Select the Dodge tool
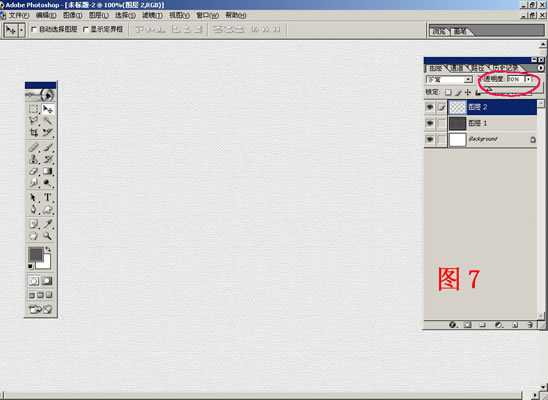The image size is (548, 400). click(47, 183)
